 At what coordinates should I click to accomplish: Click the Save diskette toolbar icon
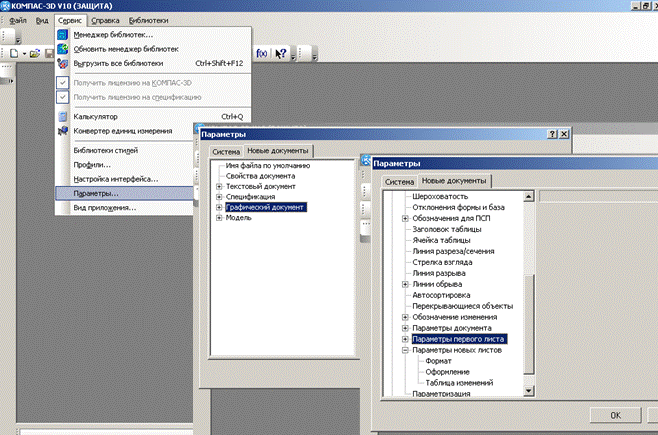pyautogui.click(x=50, y=54)
